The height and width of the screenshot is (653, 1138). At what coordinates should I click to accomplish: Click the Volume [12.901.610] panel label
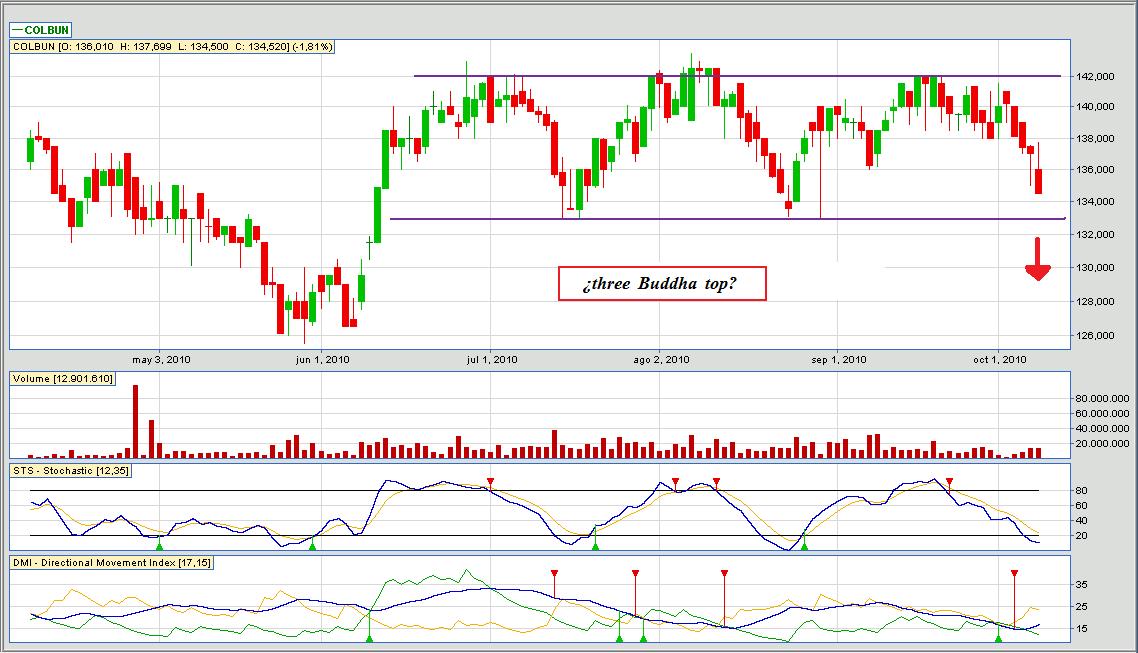click(x=62, y=379)
